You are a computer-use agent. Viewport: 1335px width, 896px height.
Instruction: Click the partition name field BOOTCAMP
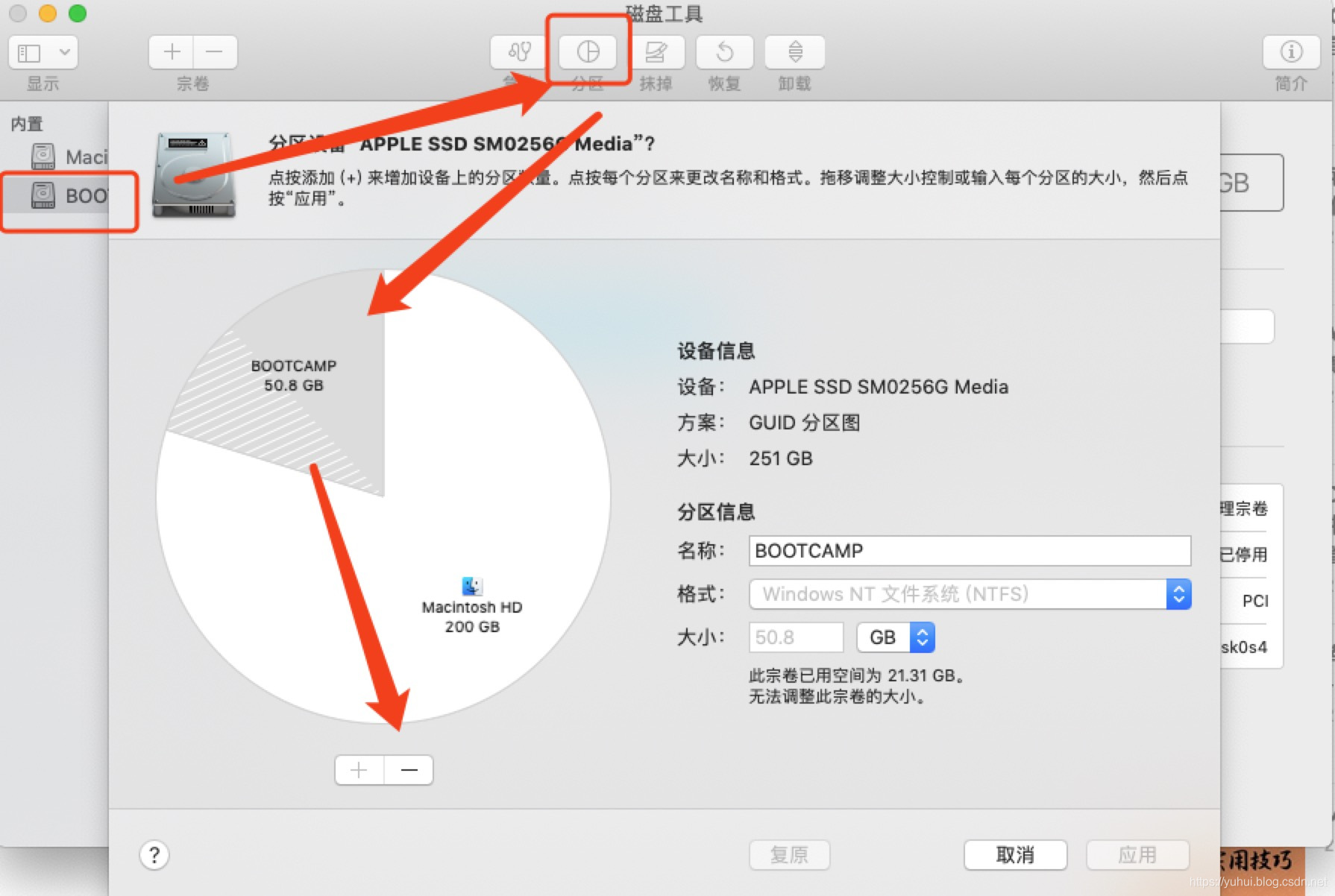pyautogui.click(x=970, y=551)
